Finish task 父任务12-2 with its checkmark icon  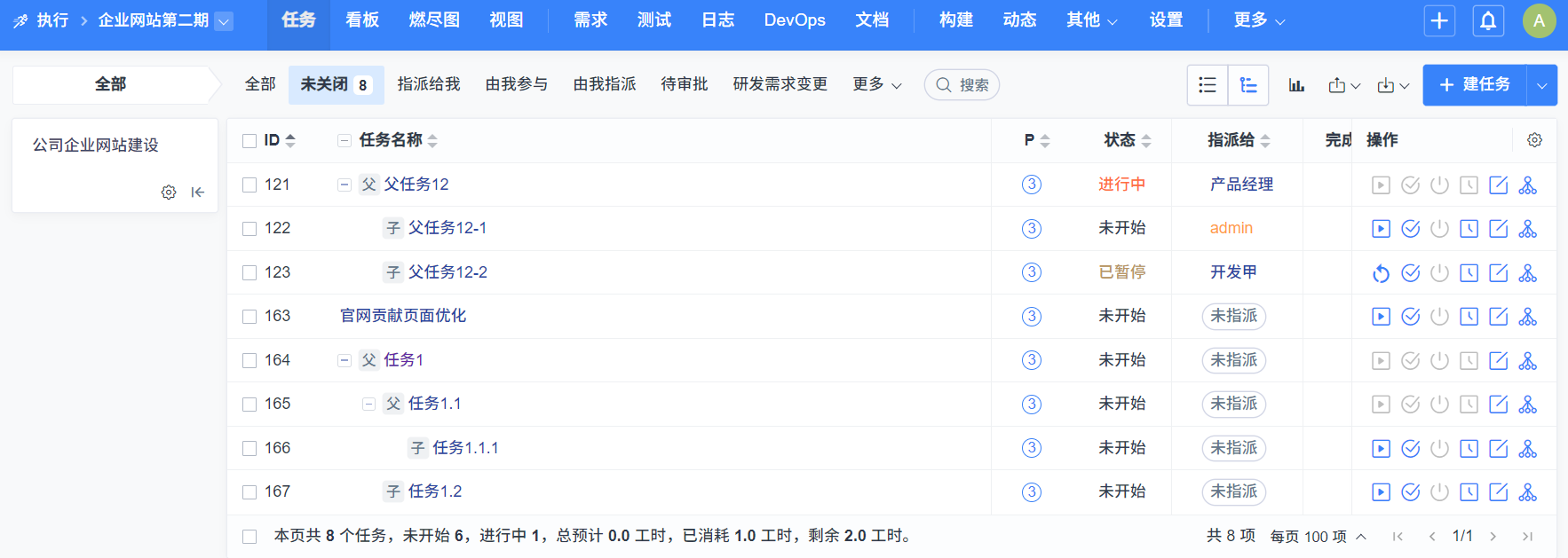pyautogui.click(x=1410, y=273)
